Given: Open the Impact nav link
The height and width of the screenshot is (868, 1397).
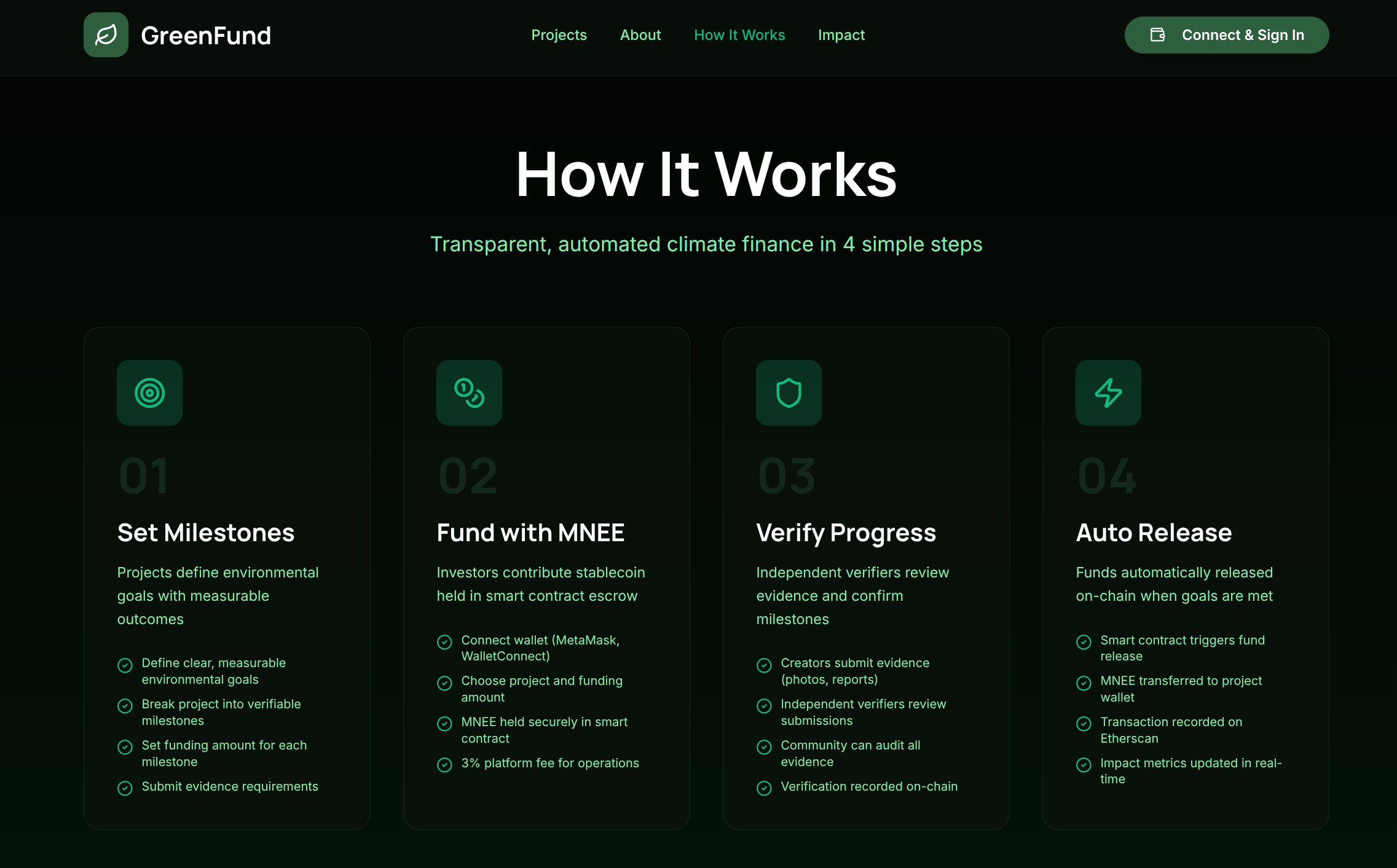Looking at the screenshot, I should (841, 35).
